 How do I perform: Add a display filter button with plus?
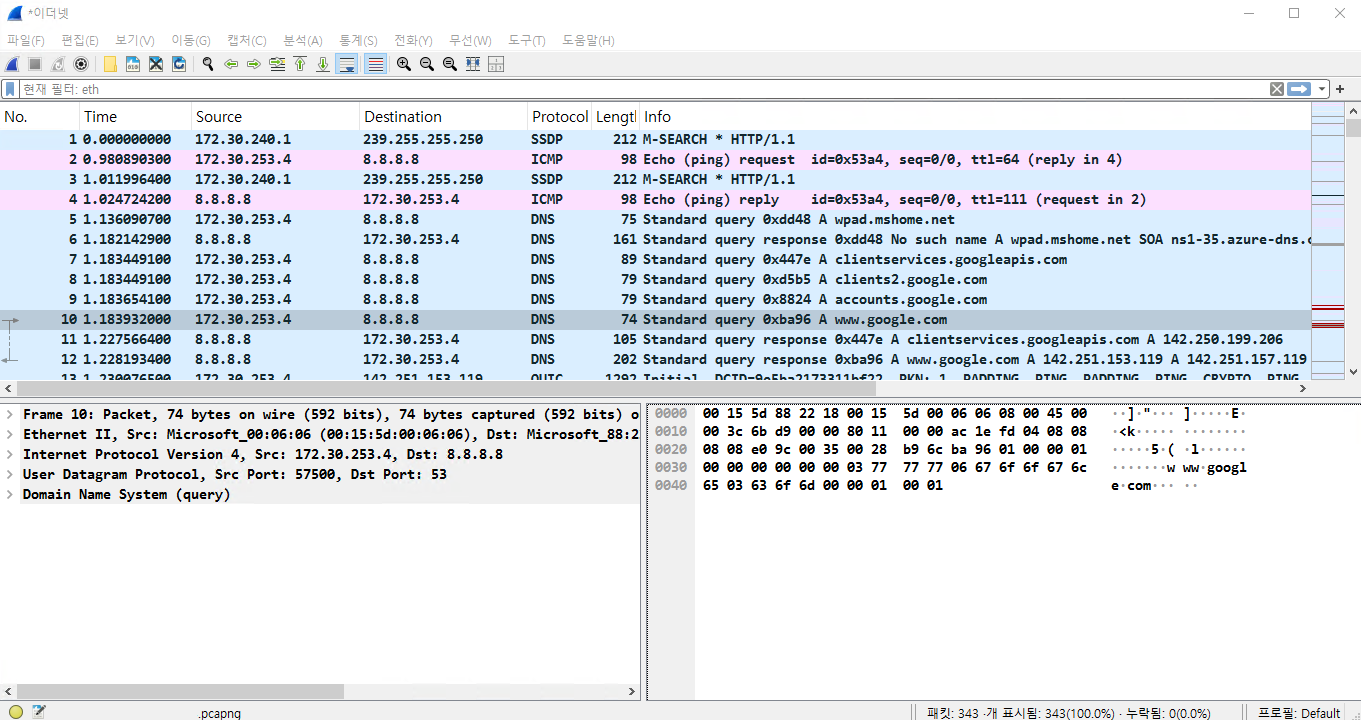coord(1341,89)
